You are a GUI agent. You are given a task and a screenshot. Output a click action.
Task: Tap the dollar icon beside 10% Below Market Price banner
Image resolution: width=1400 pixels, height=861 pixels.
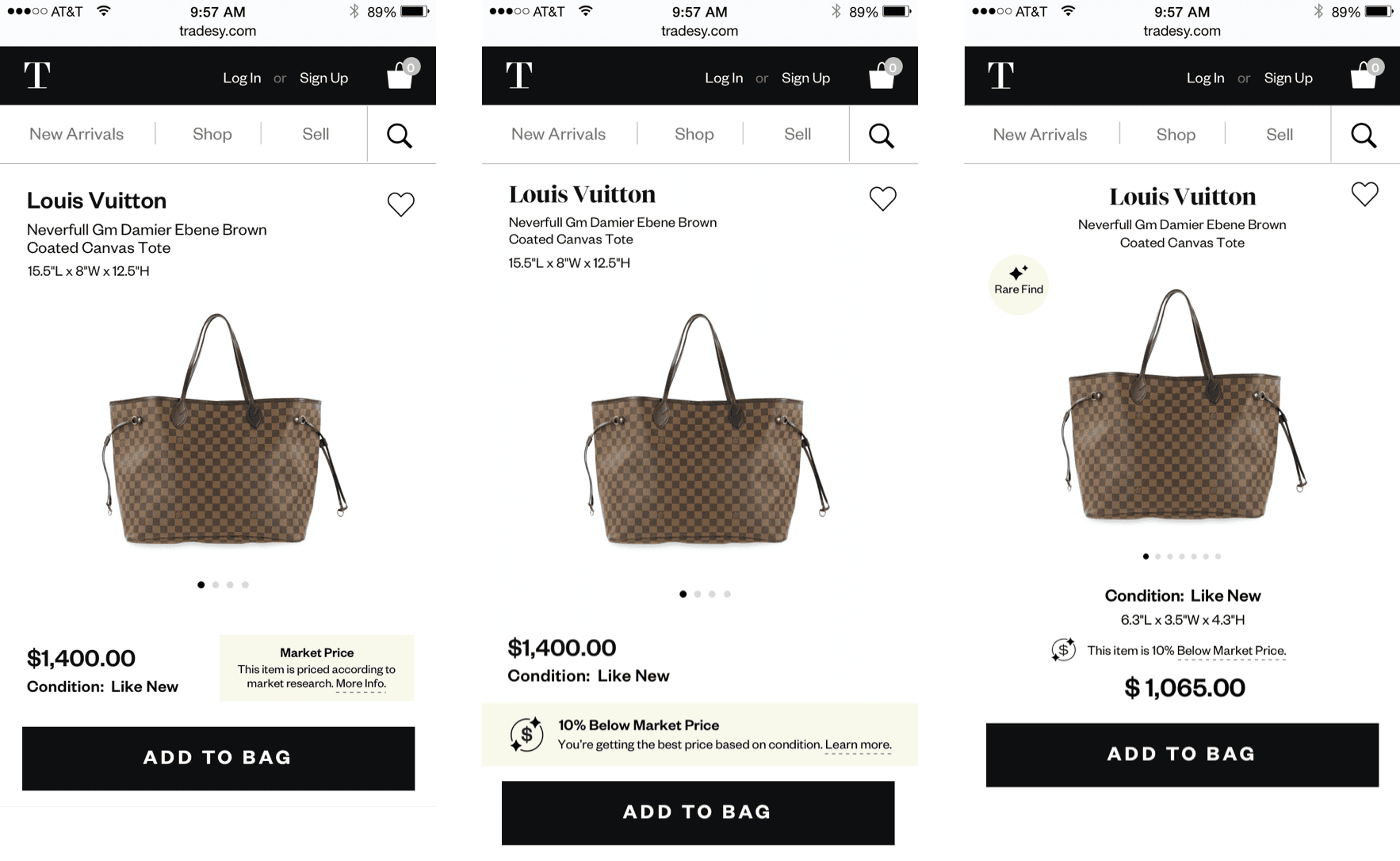526,734
